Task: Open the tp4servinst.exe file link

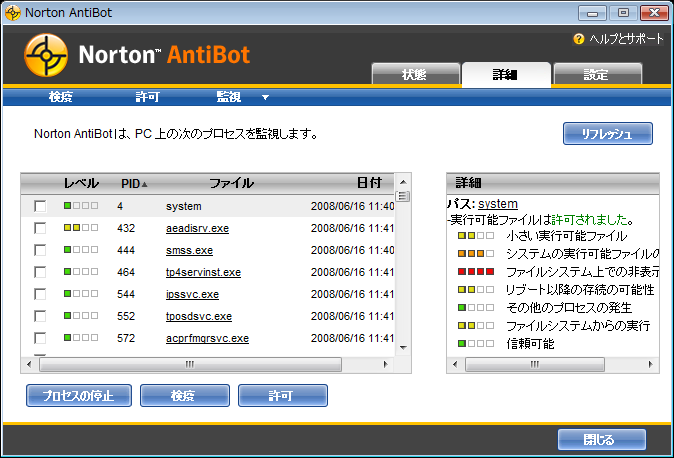Action: [203, 272]
